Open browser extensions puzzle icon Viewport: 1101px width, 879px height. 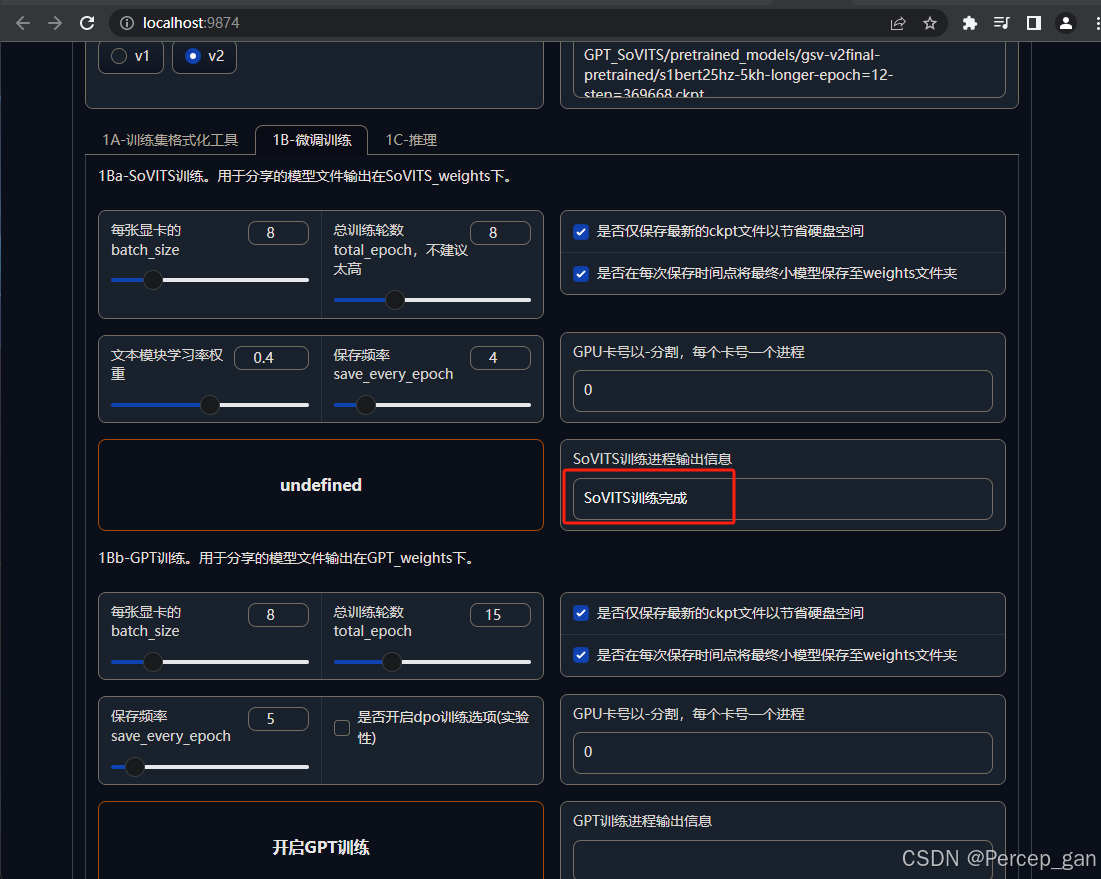point(970,23)
